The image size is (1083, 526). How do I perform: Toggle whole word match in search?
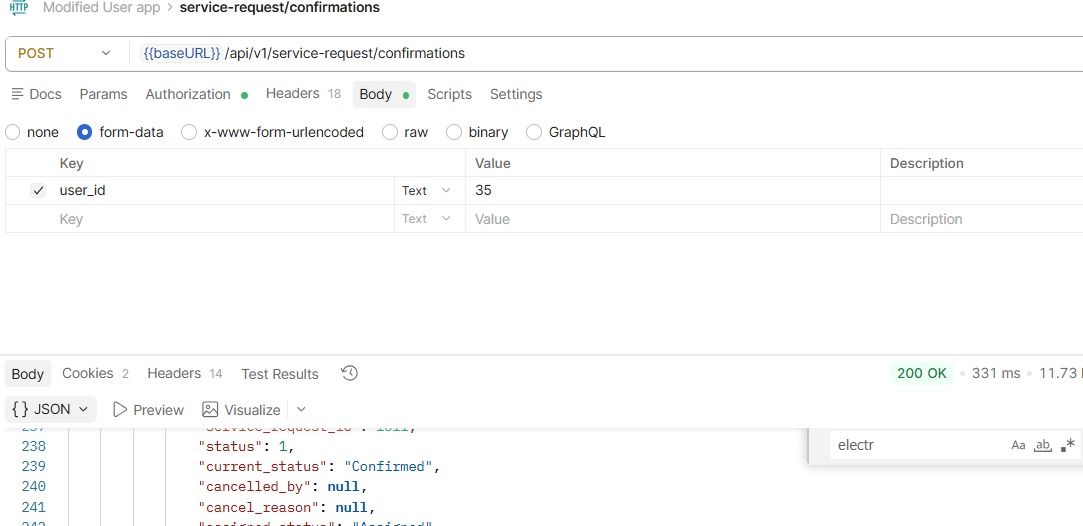pyautogui.click(x=1042, y=445)
